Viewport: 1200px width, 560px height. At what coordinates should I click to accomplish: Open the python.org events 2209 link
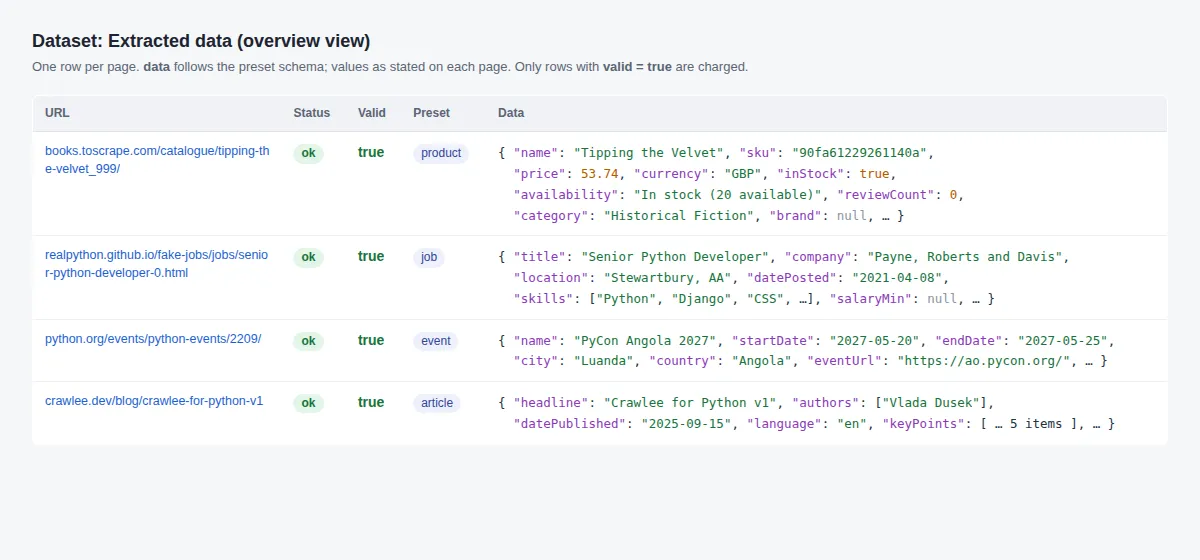click(x=153, y=339)
